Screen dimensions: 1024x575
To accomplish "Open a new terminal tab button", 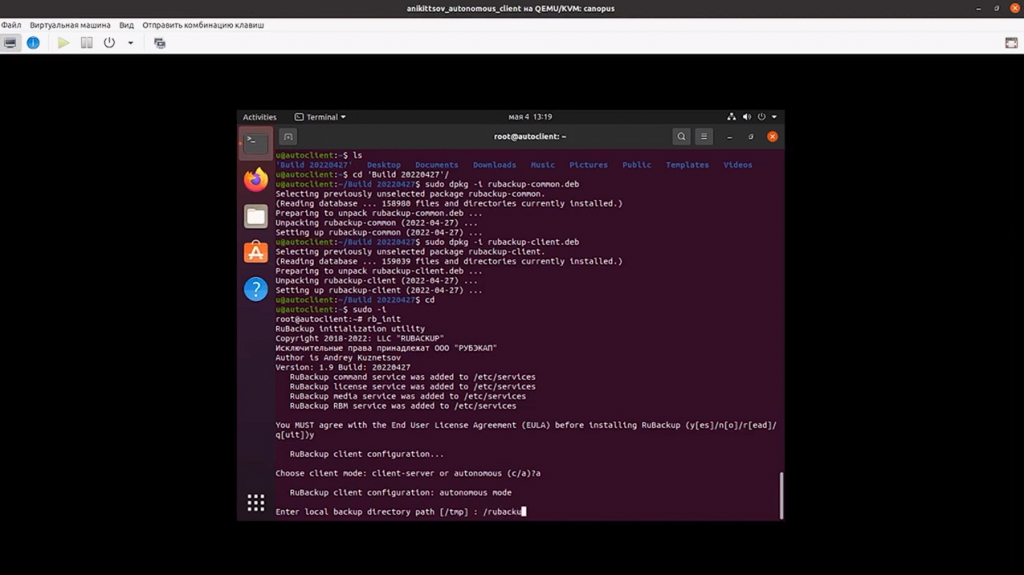I will [x=288, y=137].
